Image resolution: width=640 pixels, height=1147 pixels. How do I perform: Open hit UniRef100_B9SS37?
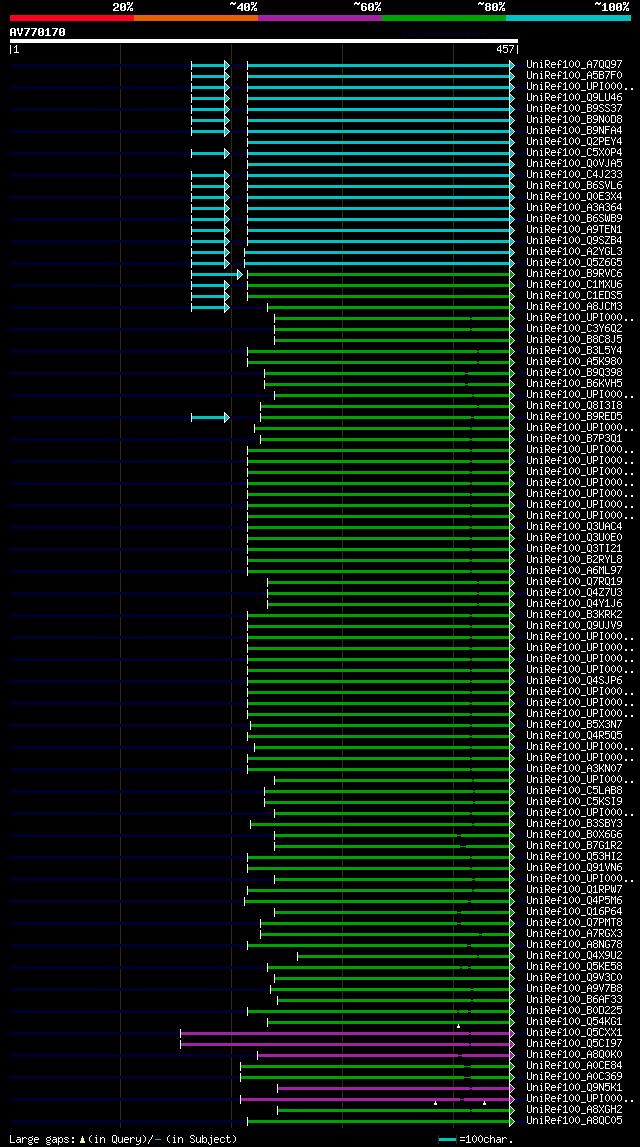574,108
